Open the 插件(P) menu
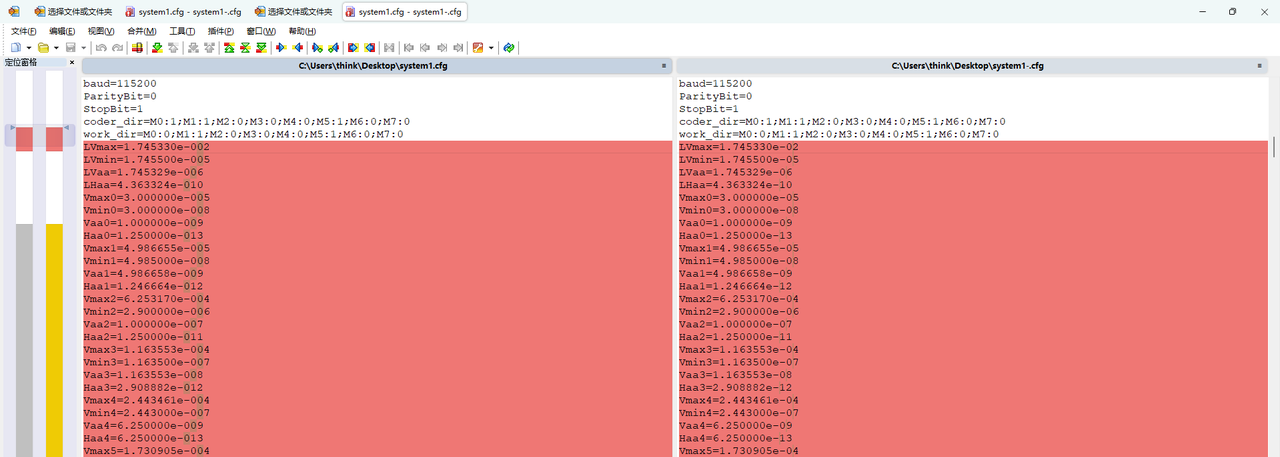 pos(220,31)
